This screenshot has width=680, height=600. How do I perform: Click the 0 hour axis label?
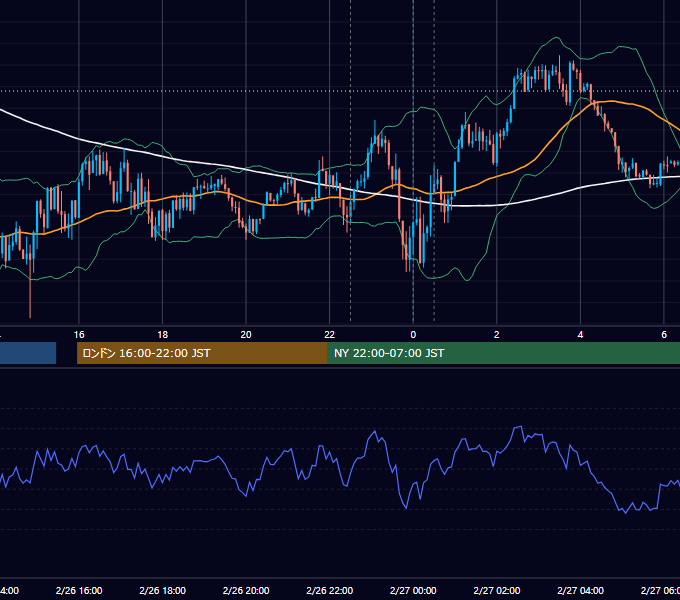413,334
